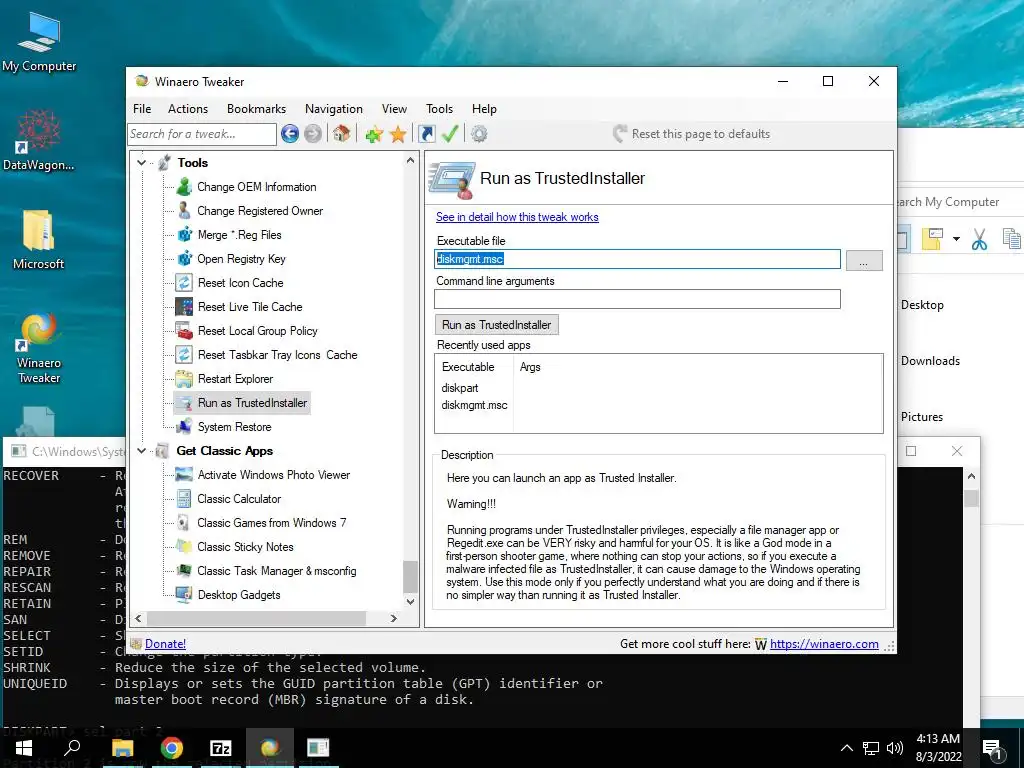Click the Cut scissors icon in My Computer window
The width and height of the screenshot is (1024, 768).
979,239
